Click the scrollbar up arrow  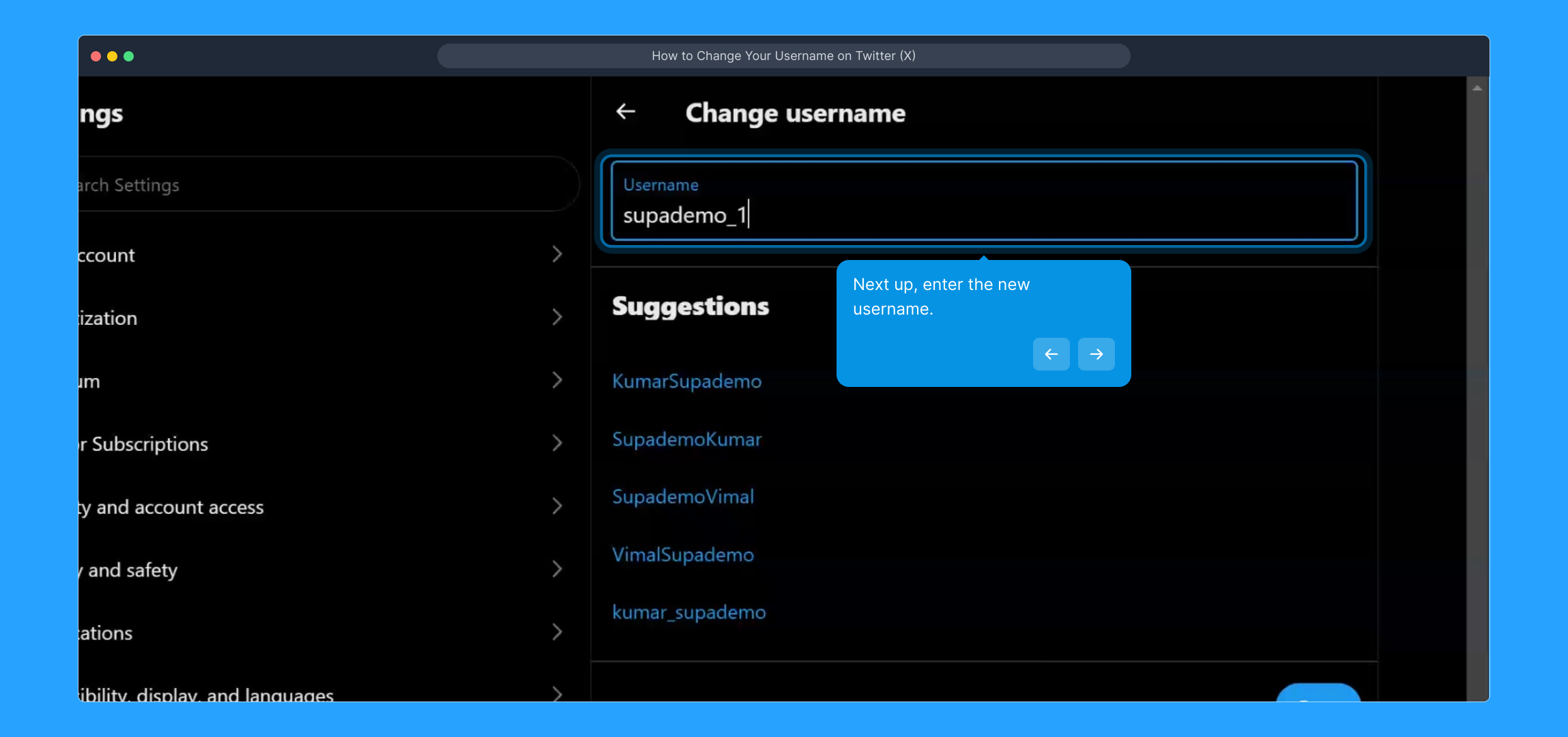coord(1477,88)
